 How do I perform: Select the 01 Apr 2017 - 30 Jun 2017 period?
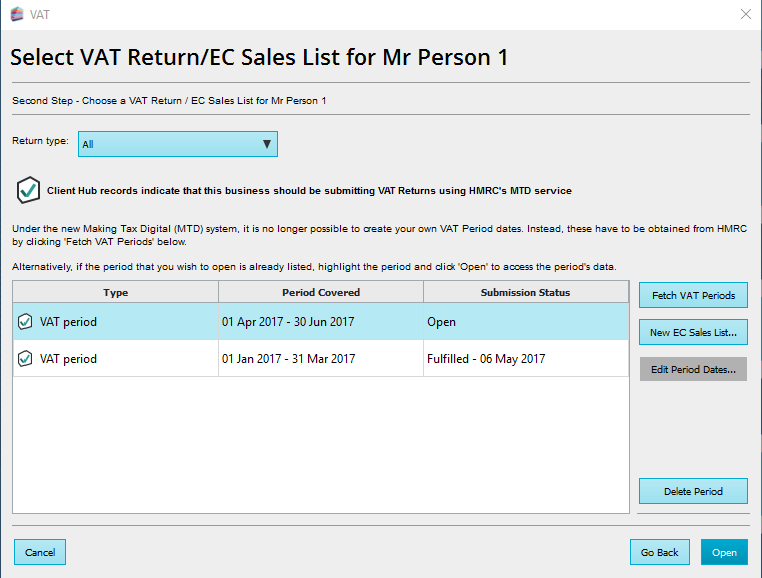coord(320,322)
